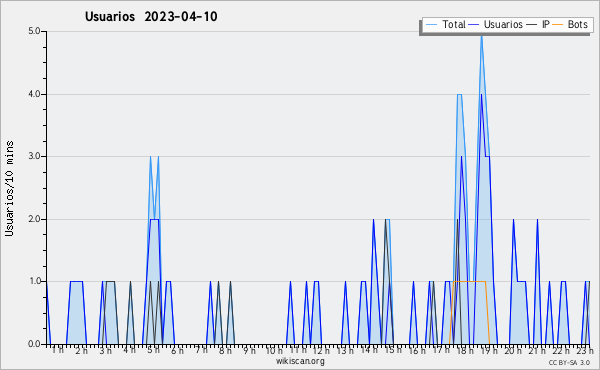Click the '22 h' x-axis label

tap(561, 350)
